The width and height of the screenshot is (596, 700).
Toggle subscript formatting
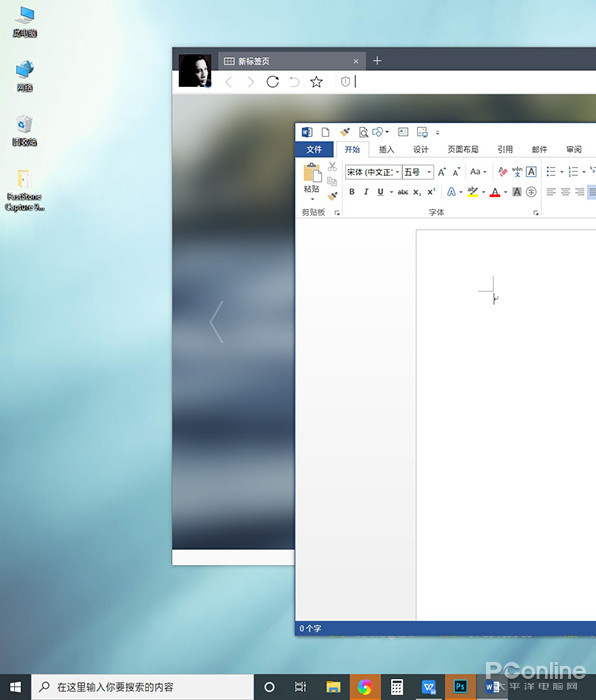(417, 192)
